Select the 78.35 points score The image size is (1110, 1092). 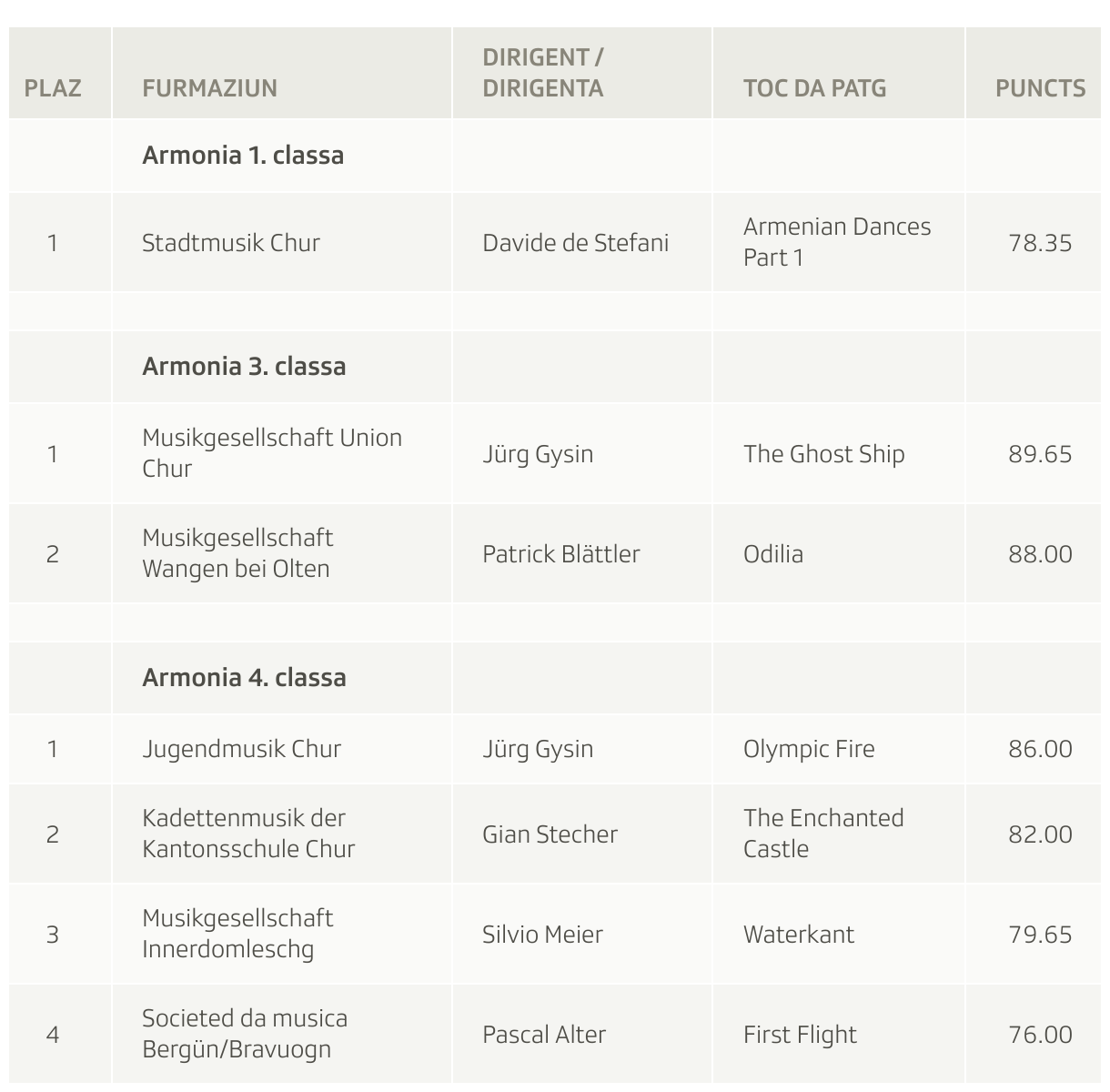click(1040, 243)
